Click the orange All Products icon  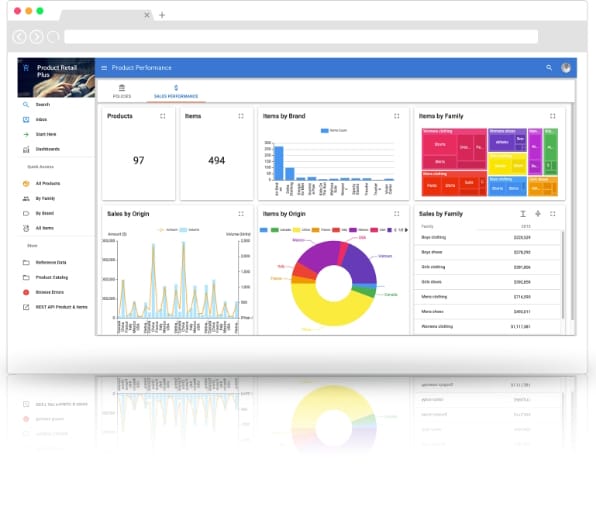(x=26, y=184)
